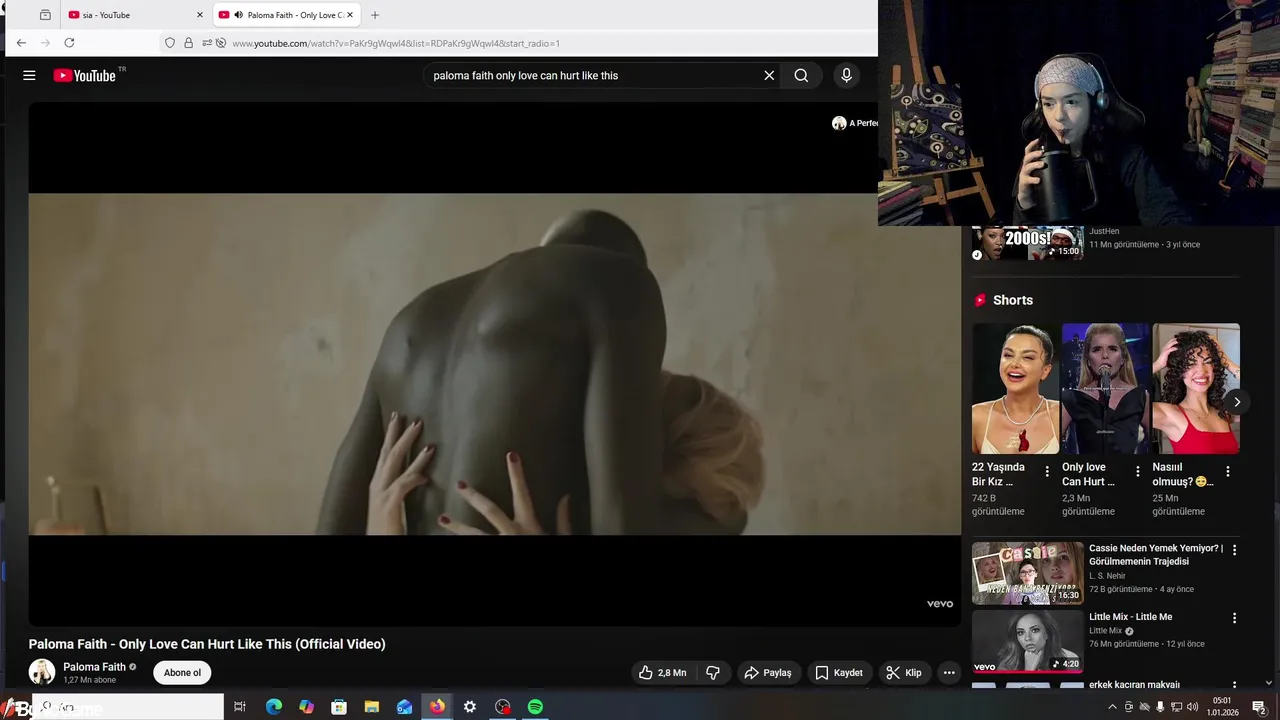
Task: Click the search field text
Action: 525,75
